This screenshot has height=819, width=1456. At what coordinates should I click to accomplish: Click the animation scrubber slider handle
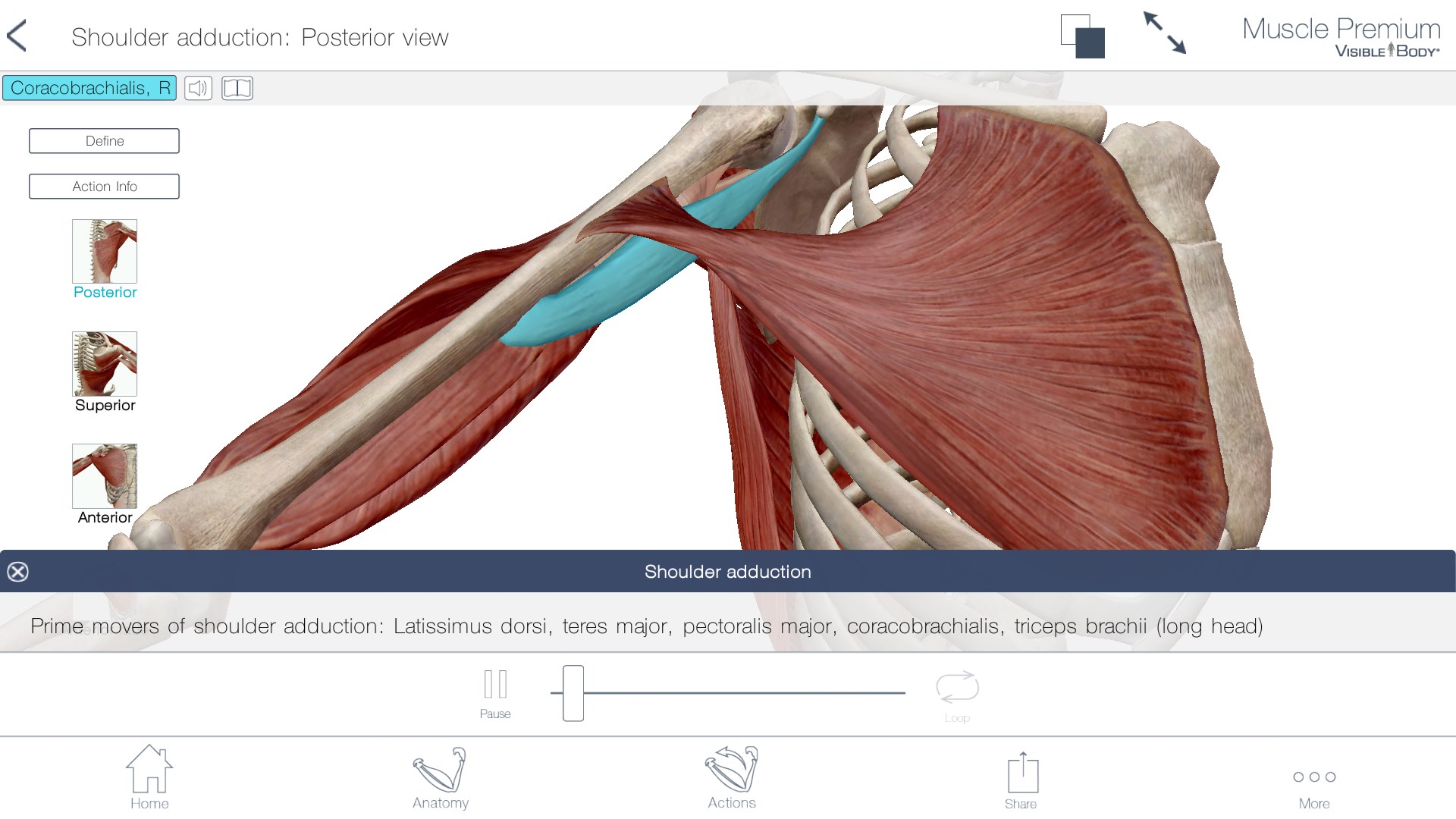[573, 693]
